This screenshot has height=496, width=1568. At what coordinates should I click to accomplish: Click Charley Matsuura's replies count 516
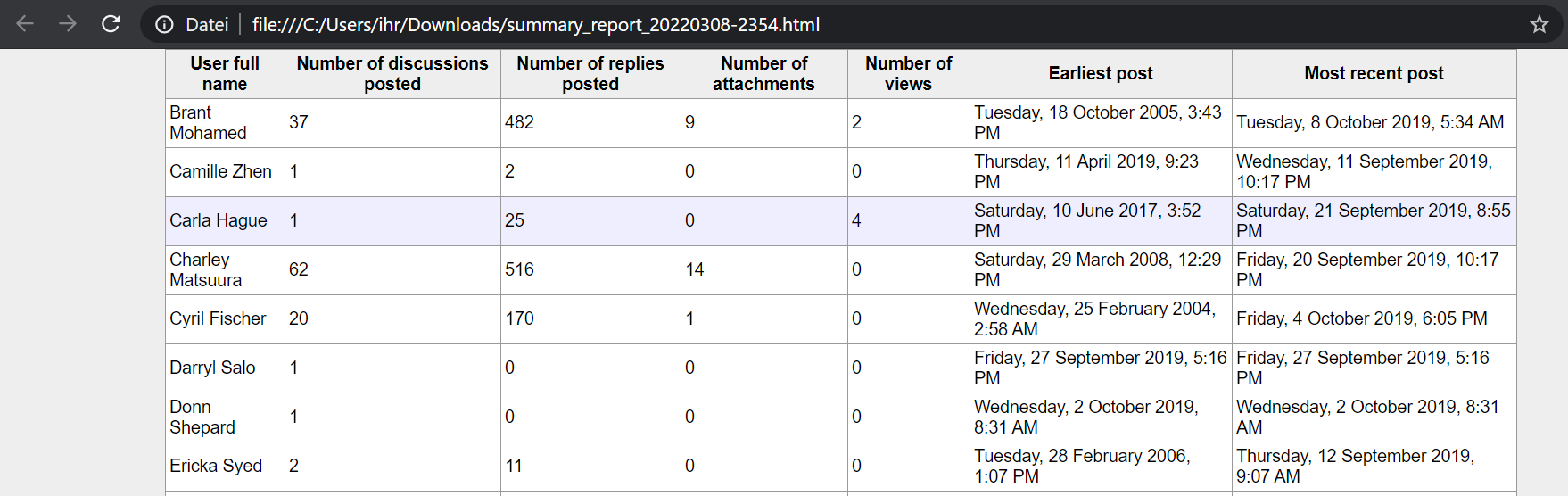pyautogui.click(x=519, y=270)
